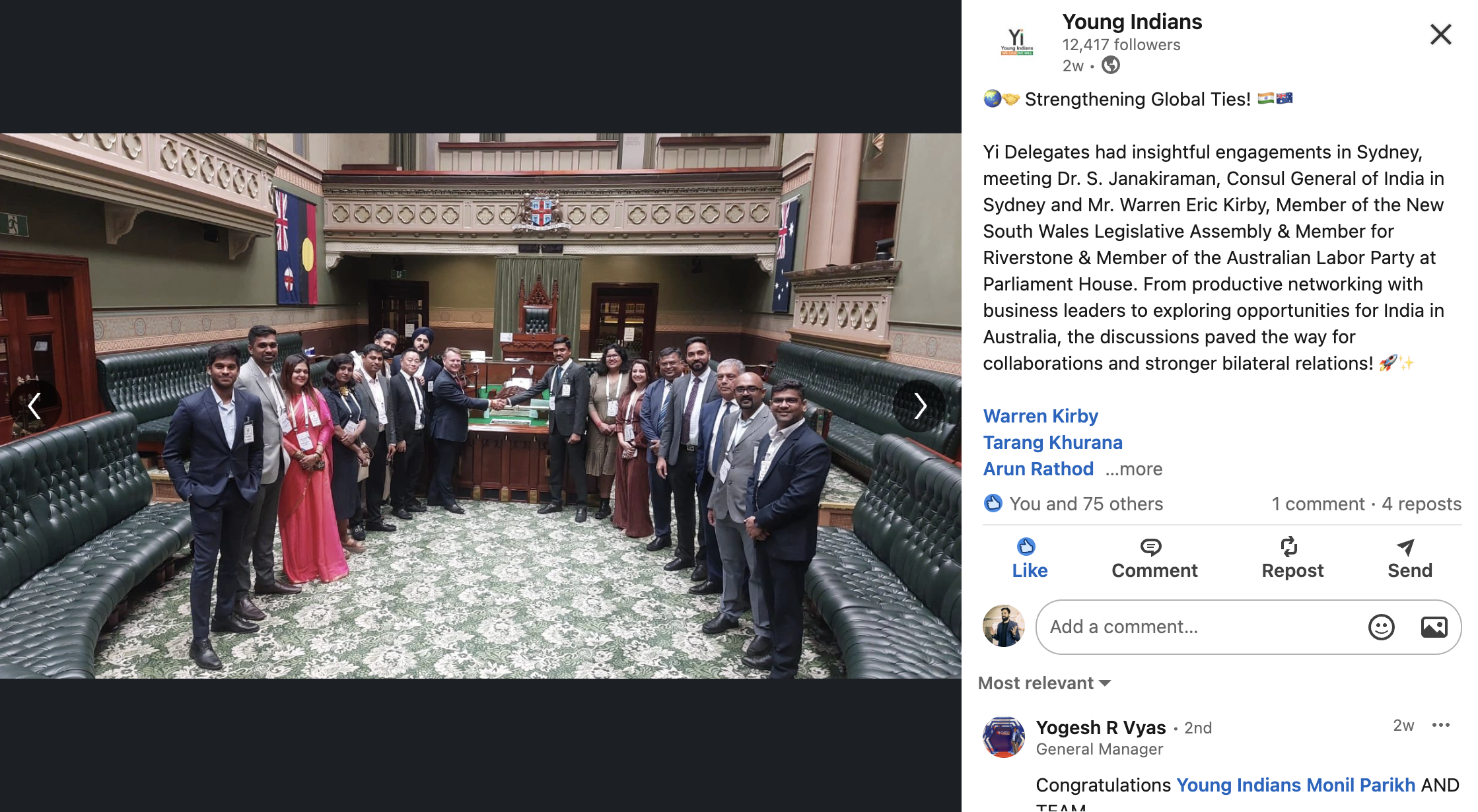Open Tarang Khurana's profile link

pos(1052,442)
